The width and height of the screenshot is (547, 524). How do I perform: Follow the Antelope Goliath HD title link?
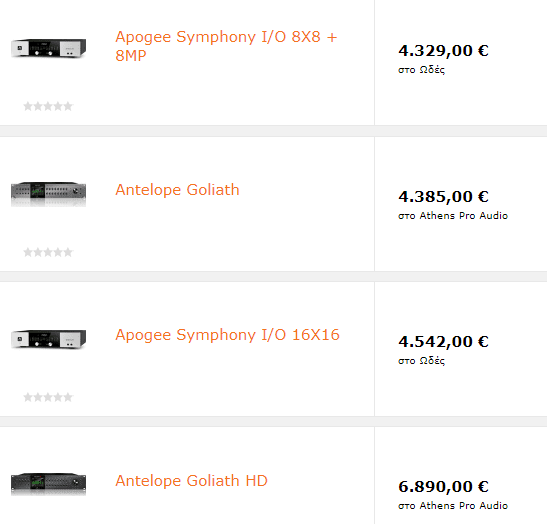point(192,481)
